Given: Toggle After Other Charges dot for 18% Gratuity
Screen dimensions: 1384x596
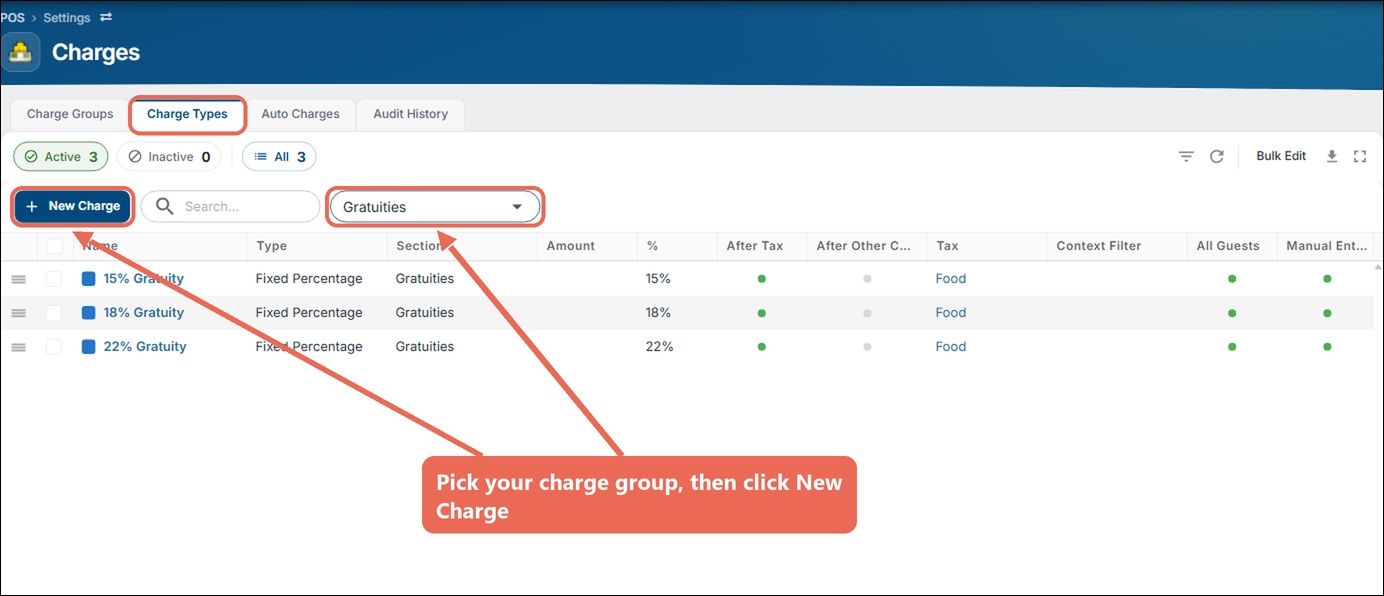Looking at the screenshot, I should (x=867, y=313).
